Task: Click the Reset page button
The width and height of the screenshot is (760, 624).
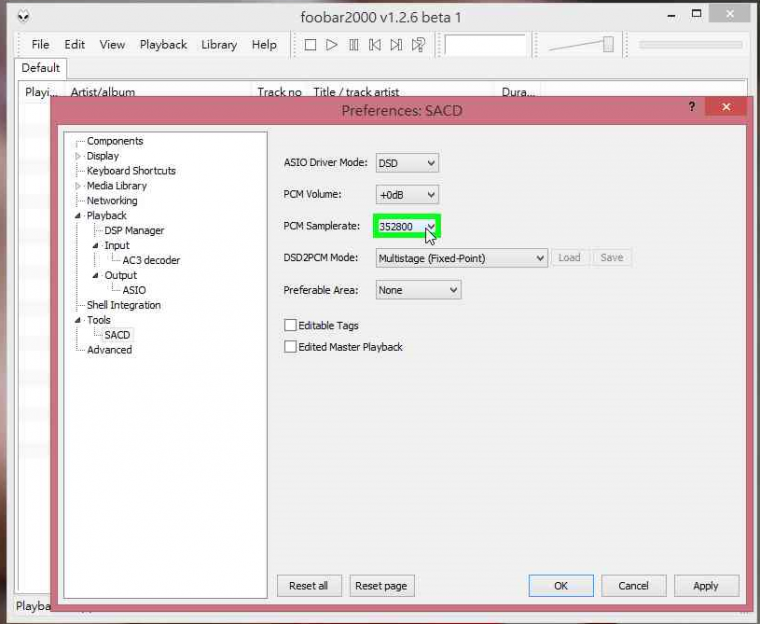Action: tap(381, 586)
